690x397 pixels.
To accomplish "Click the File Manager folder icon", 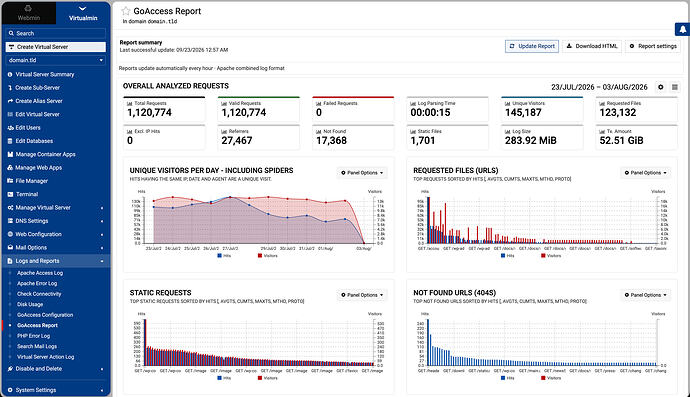I will 10,181.
